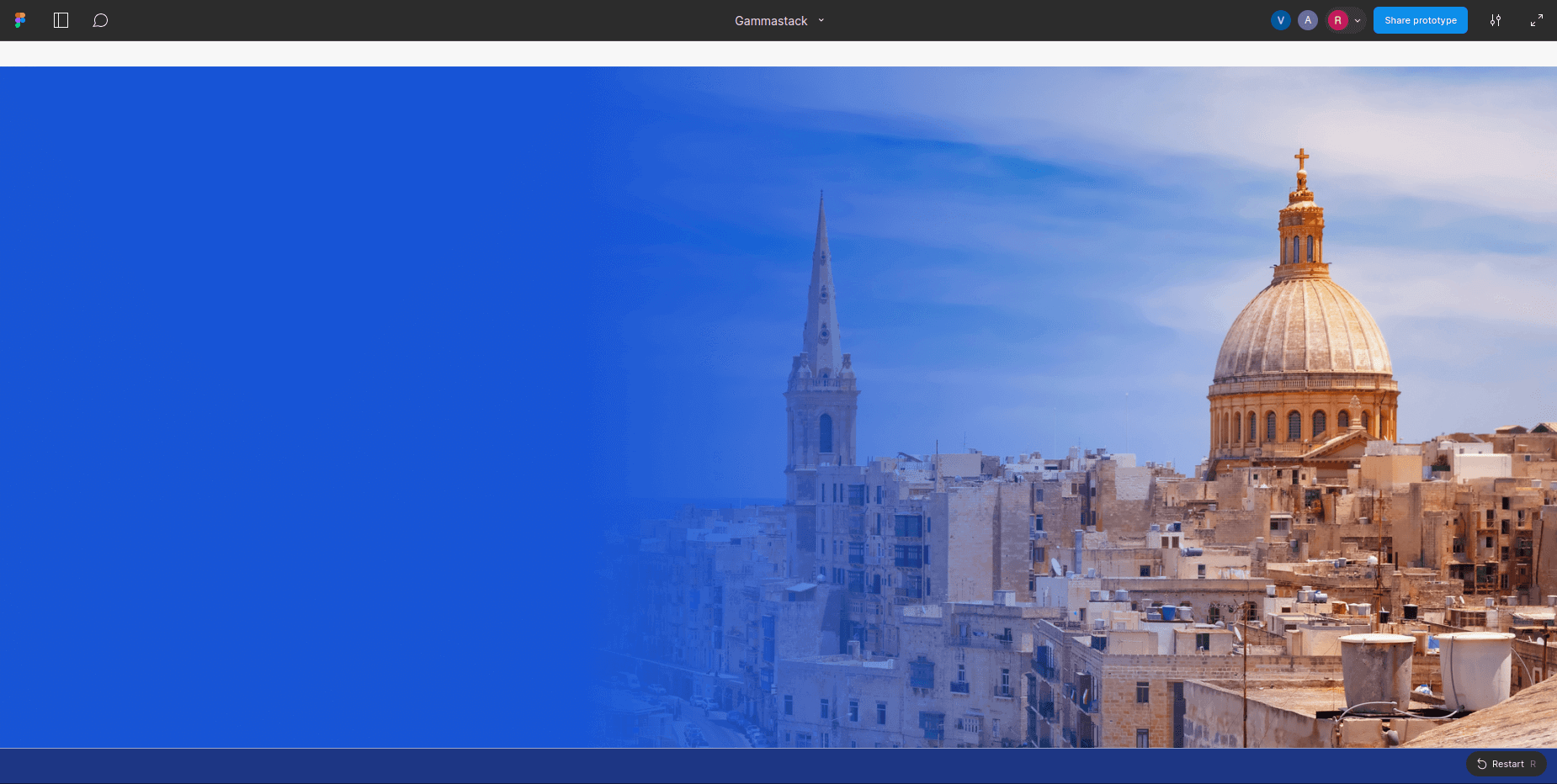Expand the avatar list chevron
This screenshot has height=784, width=1557.
(x=1358, y=20)
